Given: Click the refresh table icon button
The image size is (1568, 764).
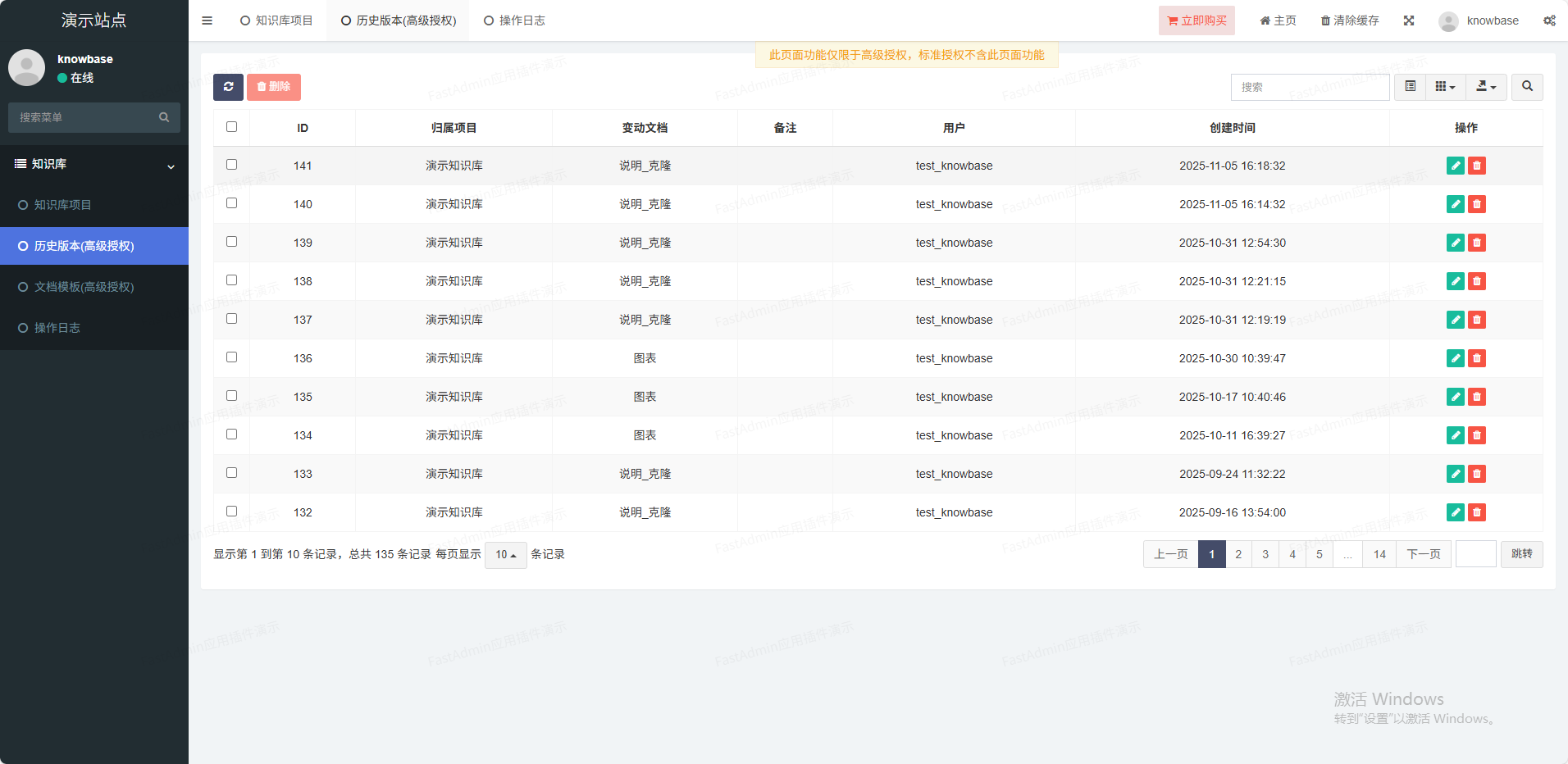Looking at the screenshot, I should pyautogui.click(x=228, y=87).
